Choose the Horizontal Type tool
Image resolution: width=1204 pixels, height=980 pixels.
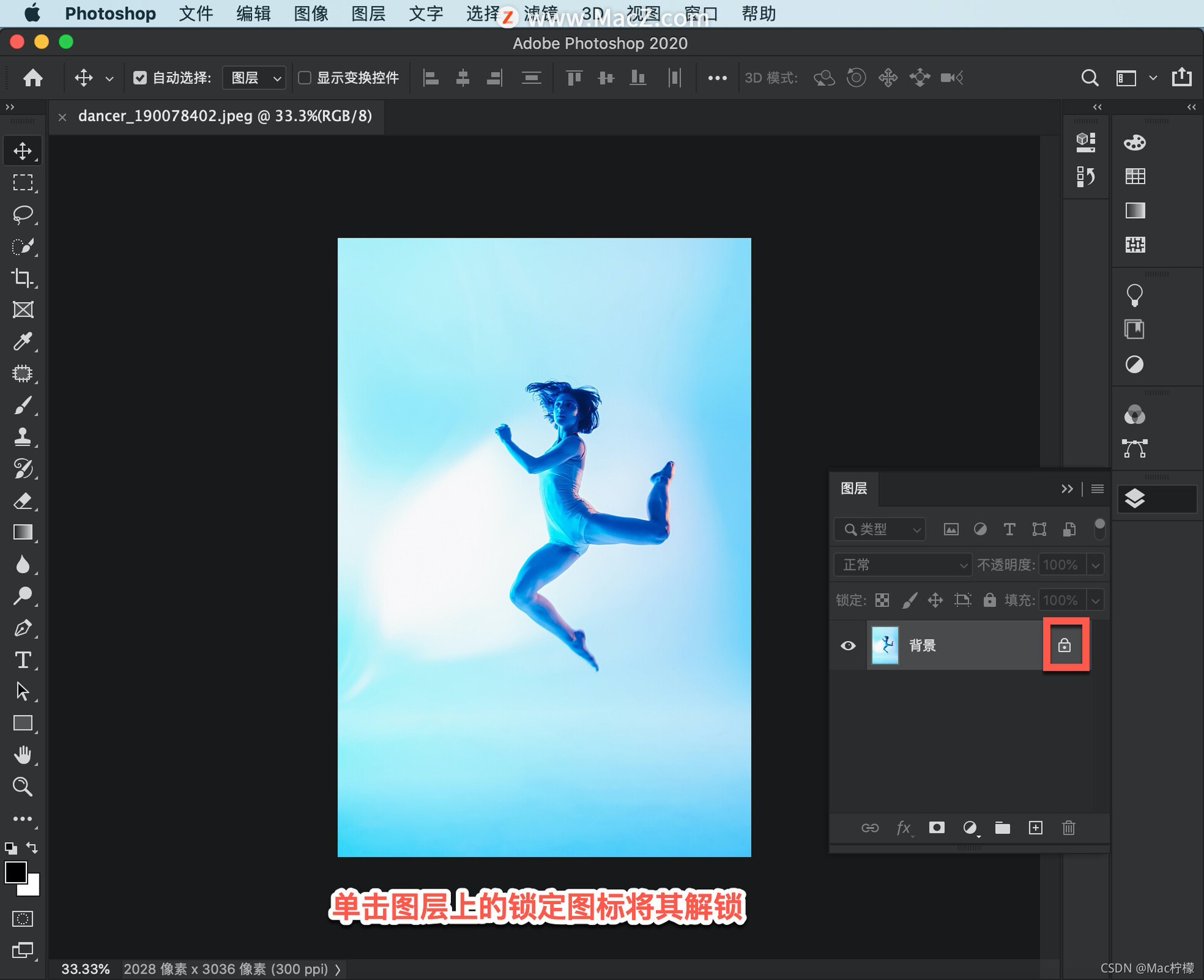pyautogui.click(x=23, y=660)
